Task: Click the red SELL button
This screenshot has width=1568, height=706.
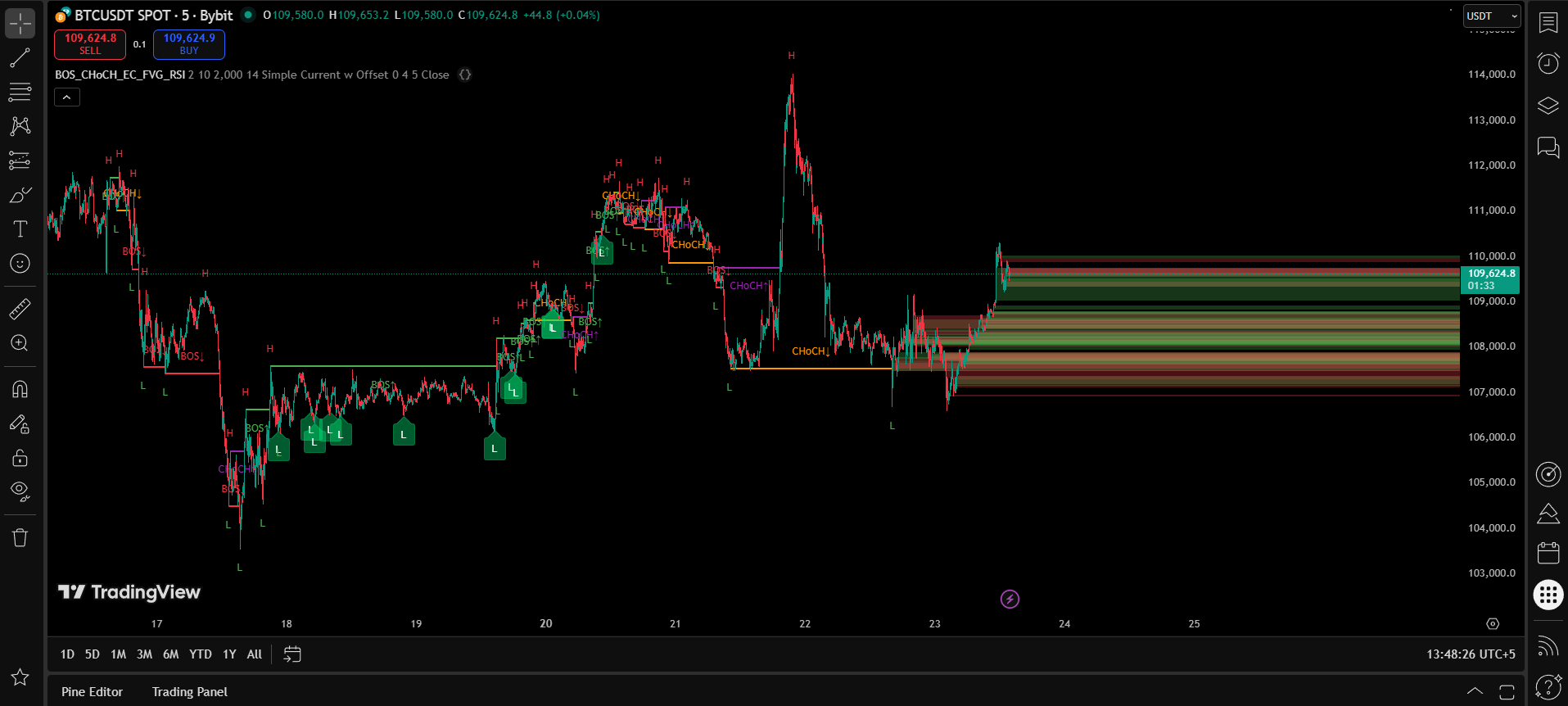Action: [x=90, y=44]
